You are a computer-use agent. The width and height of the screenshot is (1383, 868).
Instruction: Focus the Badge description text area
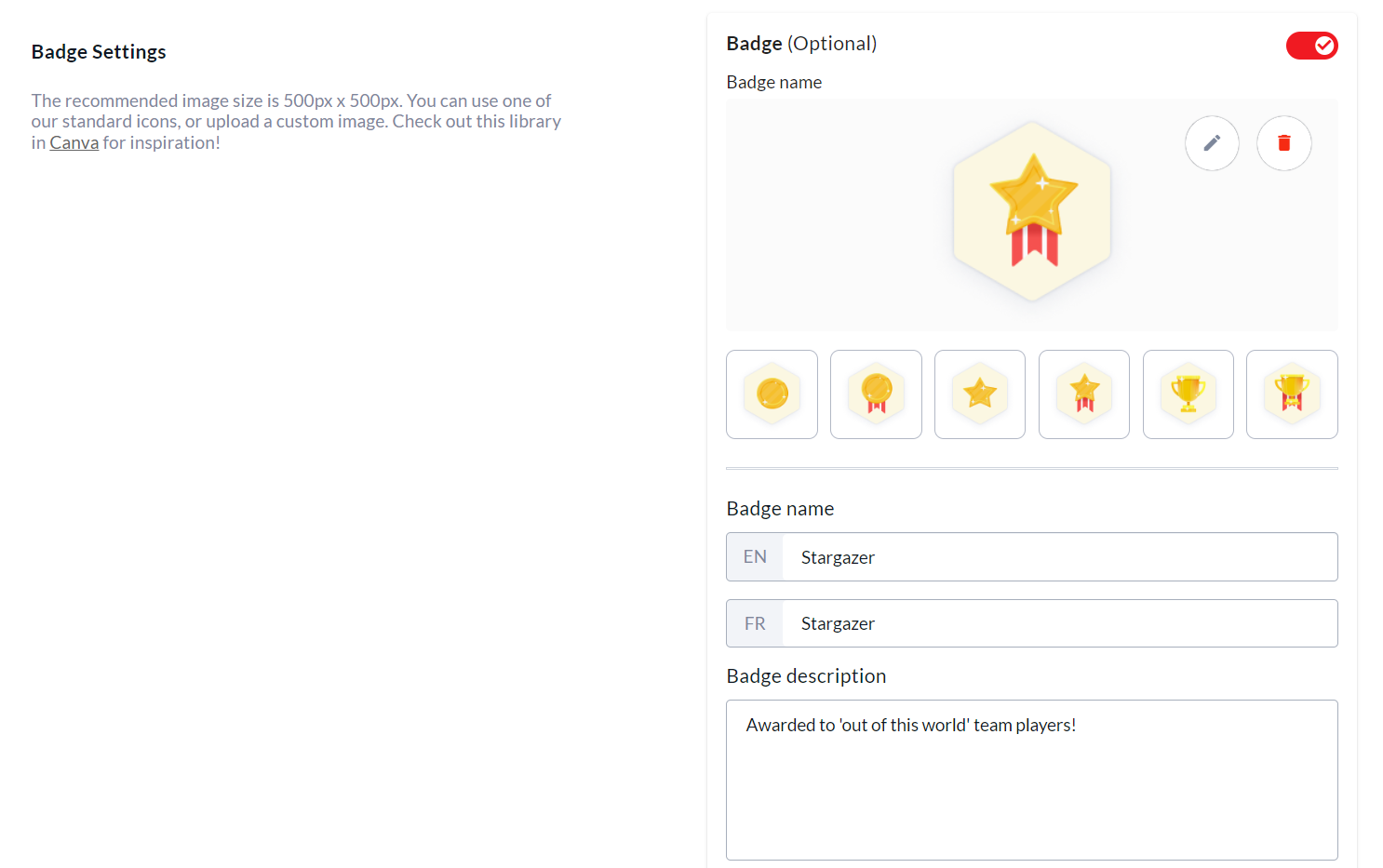[1031, 780]
